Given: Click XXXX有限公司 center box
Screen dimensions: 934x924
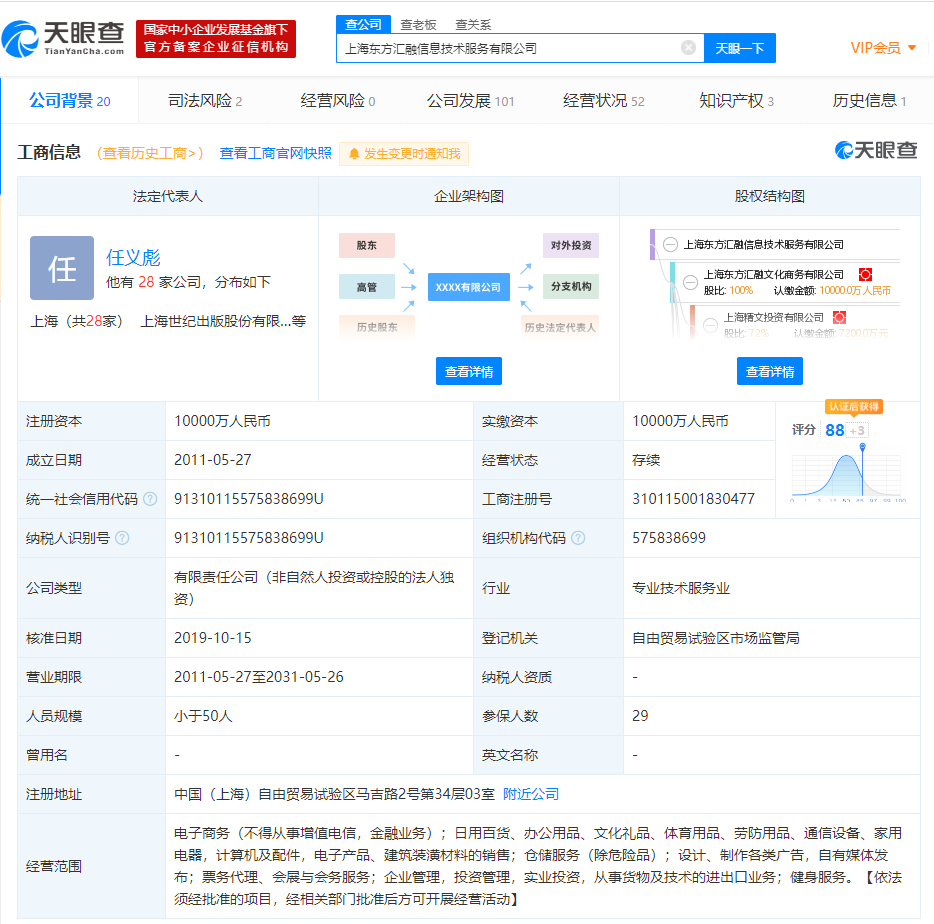Looking at the screenshot, I should 468,287.
